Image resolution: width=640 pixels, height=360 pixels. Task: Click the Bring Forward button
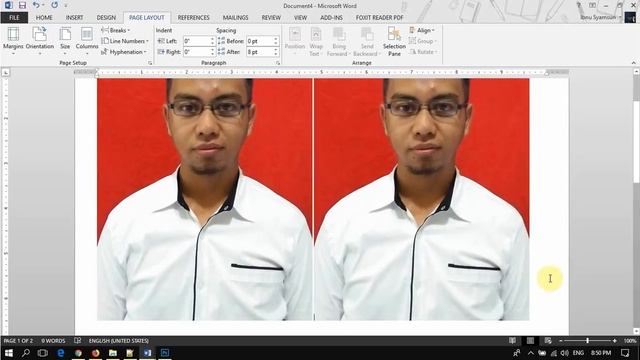click(x=338, y=41)
